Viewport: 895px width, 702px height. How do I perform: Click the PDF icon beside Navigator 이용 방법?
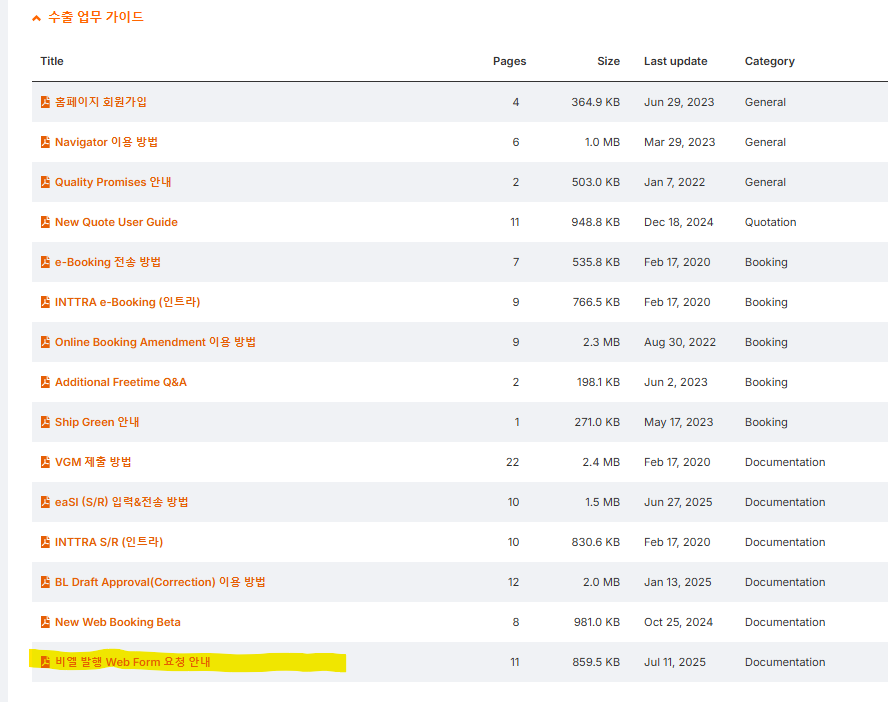(x=45, y=141)
